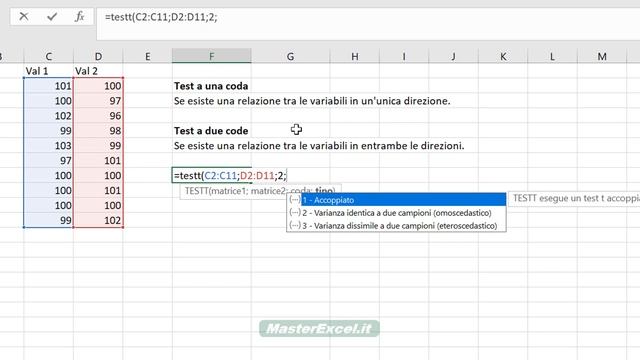Image resolution: width=640 pixels, height=360 pixels.
Task: Select column G header
Action: (x=290, y=56)
